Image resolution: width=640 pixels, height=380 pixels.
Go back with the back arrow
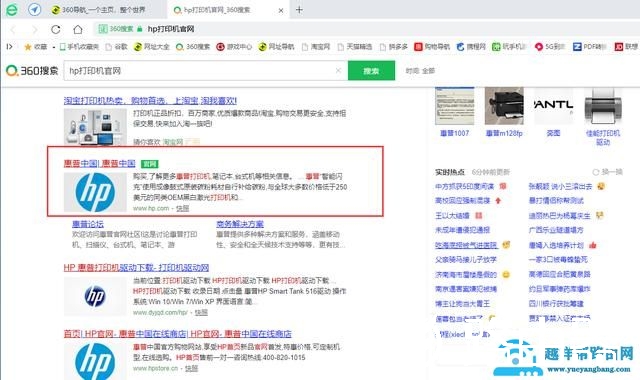pos(13,29)
